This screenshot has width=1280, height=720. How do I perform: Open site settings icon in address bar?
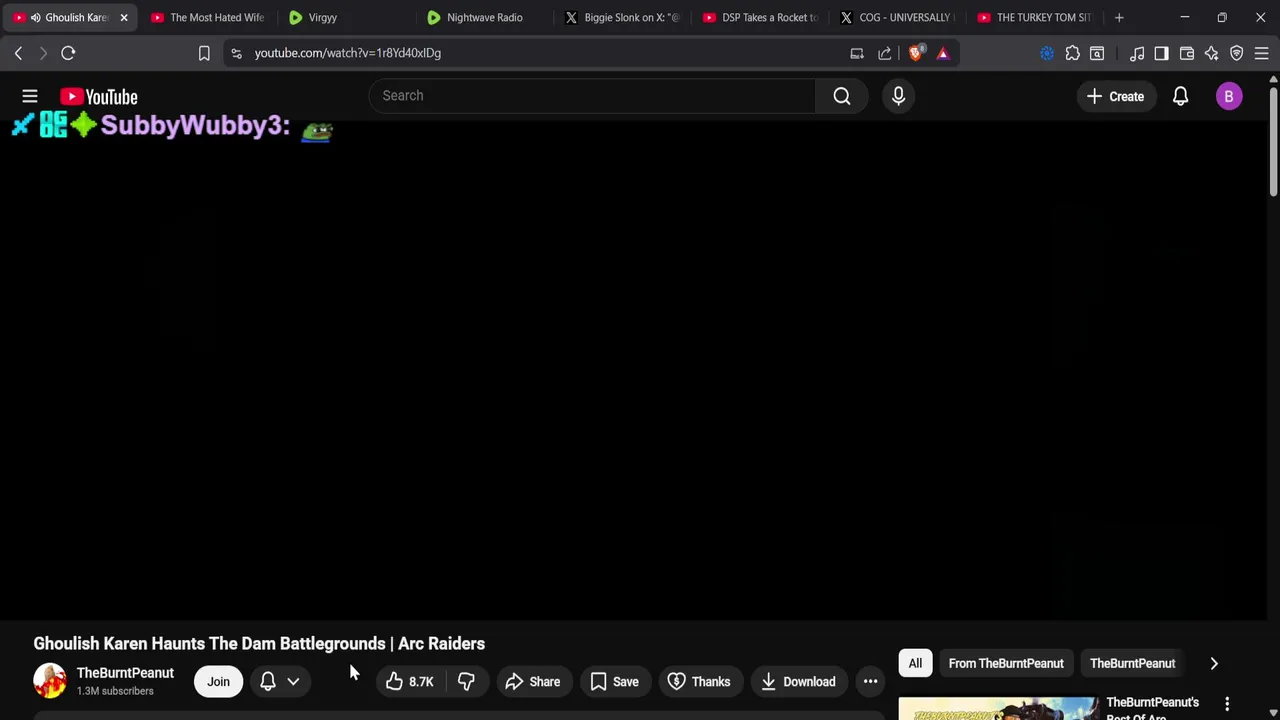(x=236, y=53)
